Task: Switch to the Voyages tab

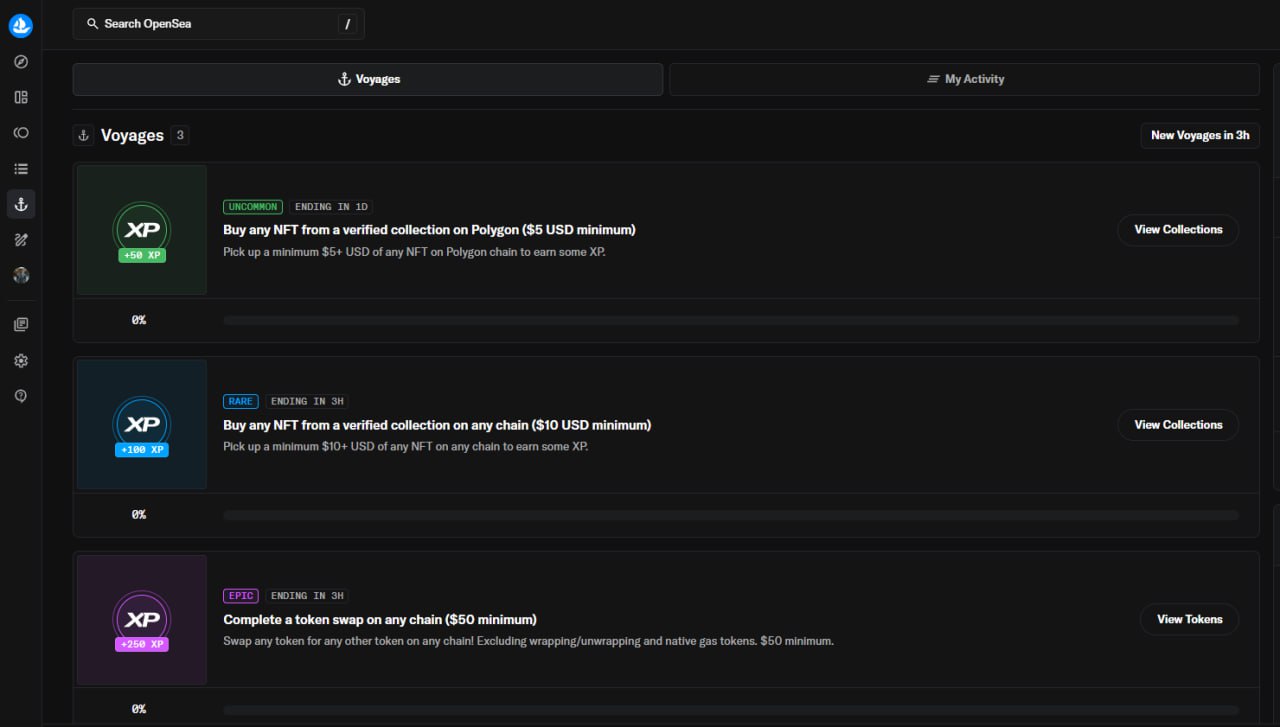Action: [x=368, y=80]
